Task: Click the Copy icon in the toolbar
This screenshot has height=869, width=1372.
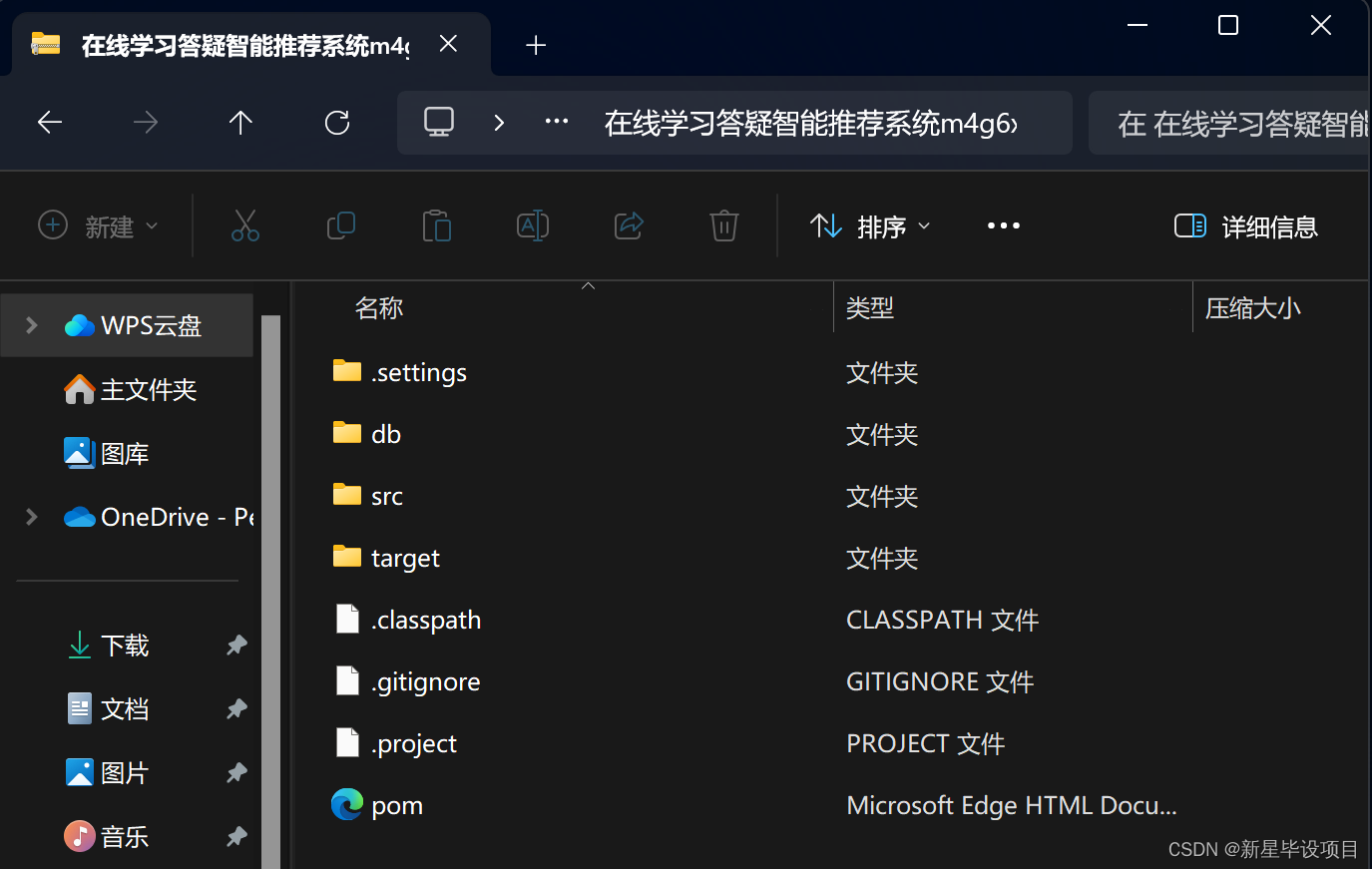Action: point(341,225)
